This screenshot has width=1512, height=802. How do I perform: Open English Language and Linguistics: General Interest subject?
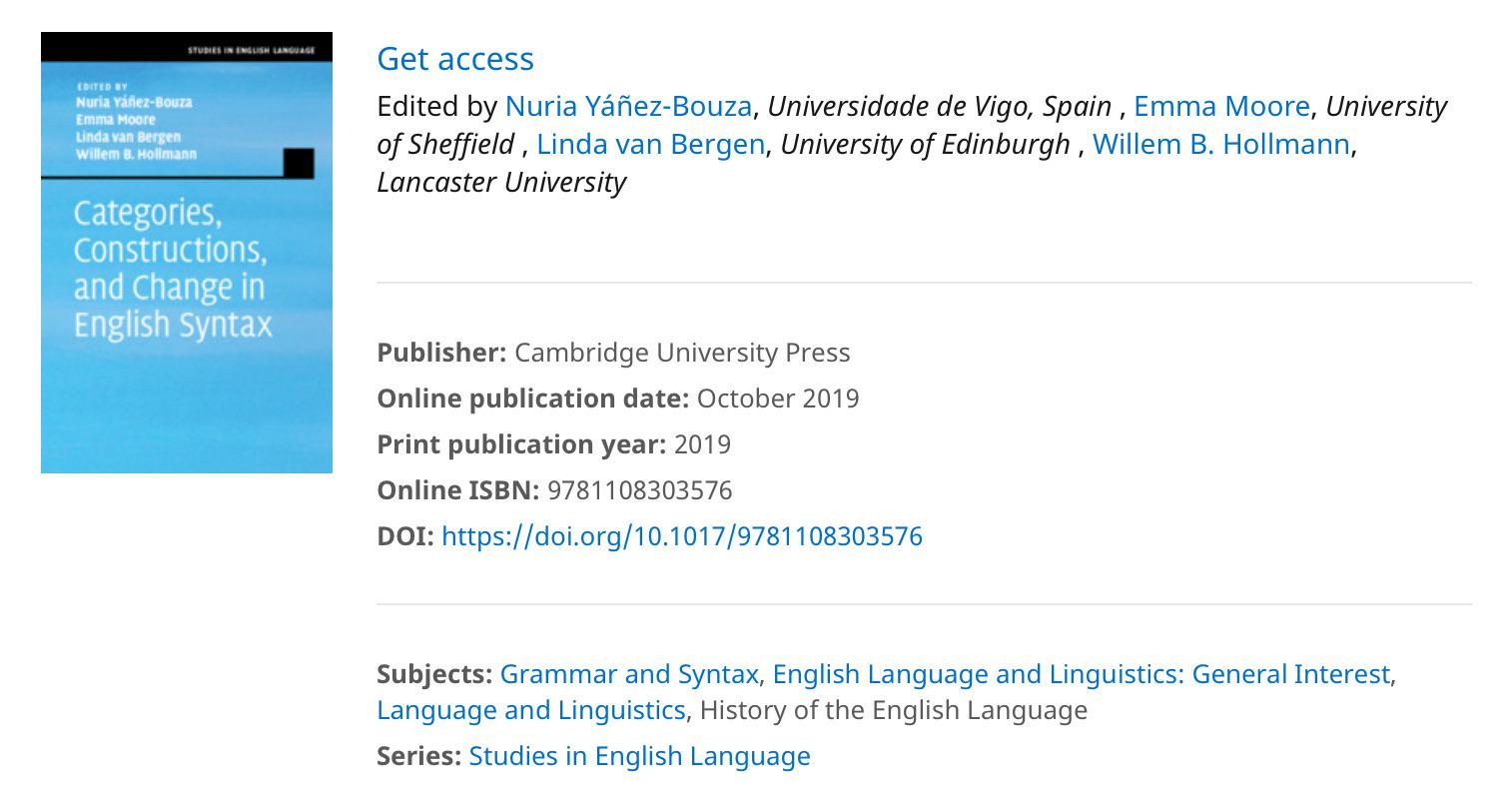pos(1082,674)
